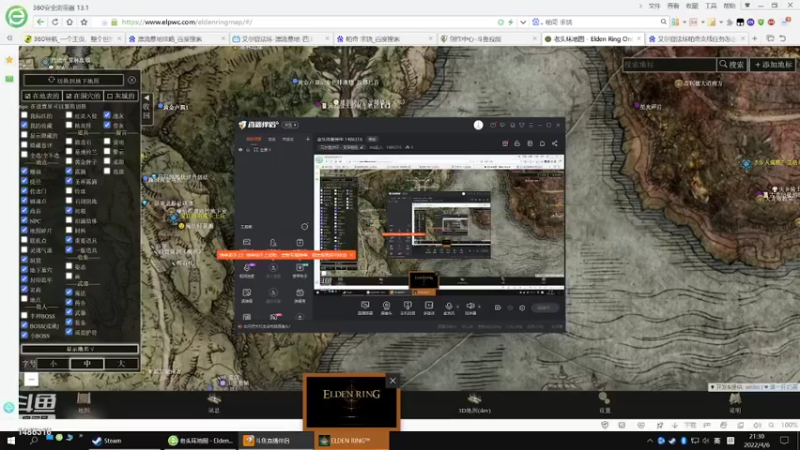Toggle the 全选/全不选 checkbox
Viewport: 800px width, 450px height.
pyautogui.click(x=24, y=155)
